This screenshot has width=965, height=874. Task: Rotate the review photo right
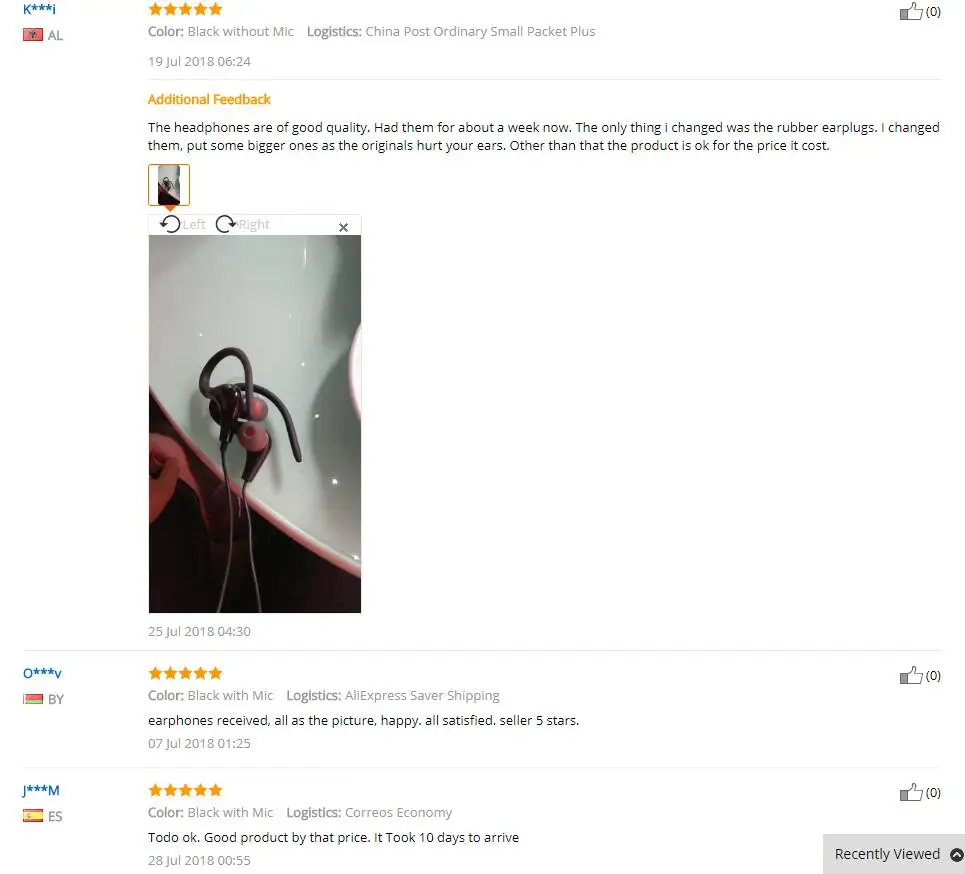coord(242,224)
